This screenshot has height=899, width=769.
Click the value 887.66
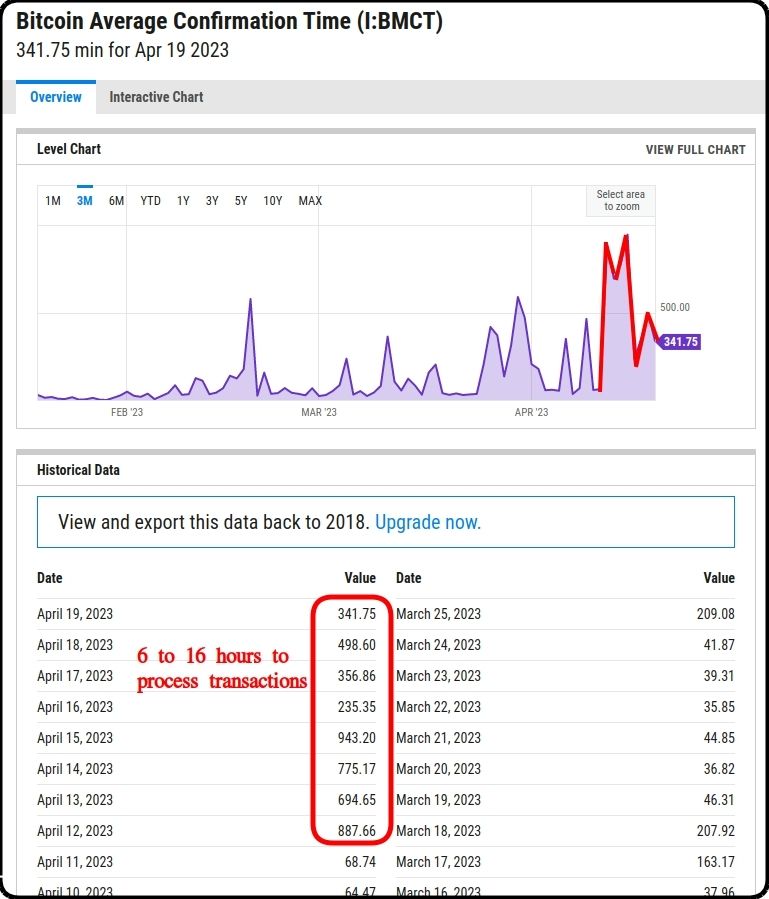tap(357, 831)
